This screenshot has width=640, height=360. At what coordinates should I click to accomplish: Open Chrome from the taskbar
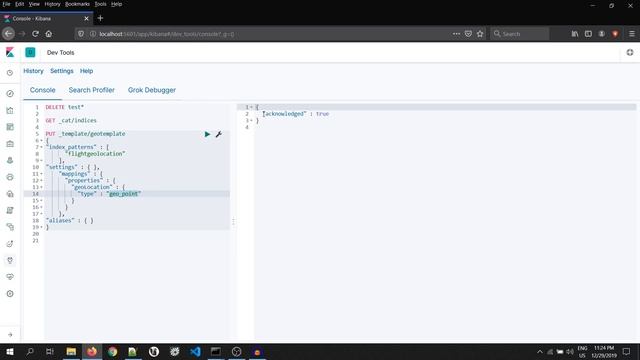[112, 351]
